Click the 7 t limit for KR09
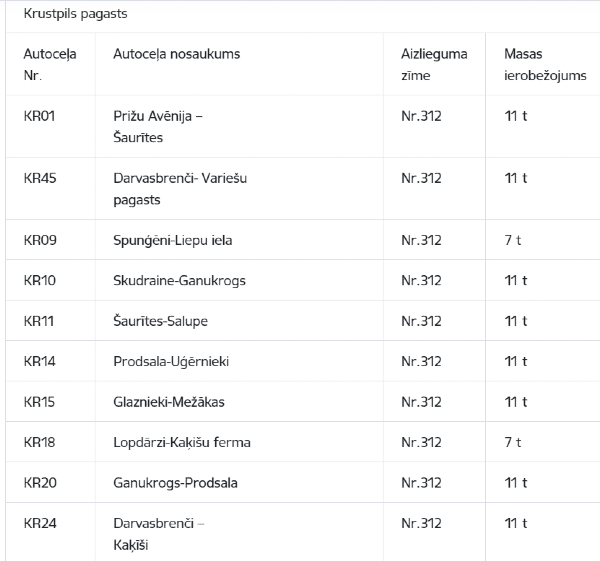 coord(513,240)
